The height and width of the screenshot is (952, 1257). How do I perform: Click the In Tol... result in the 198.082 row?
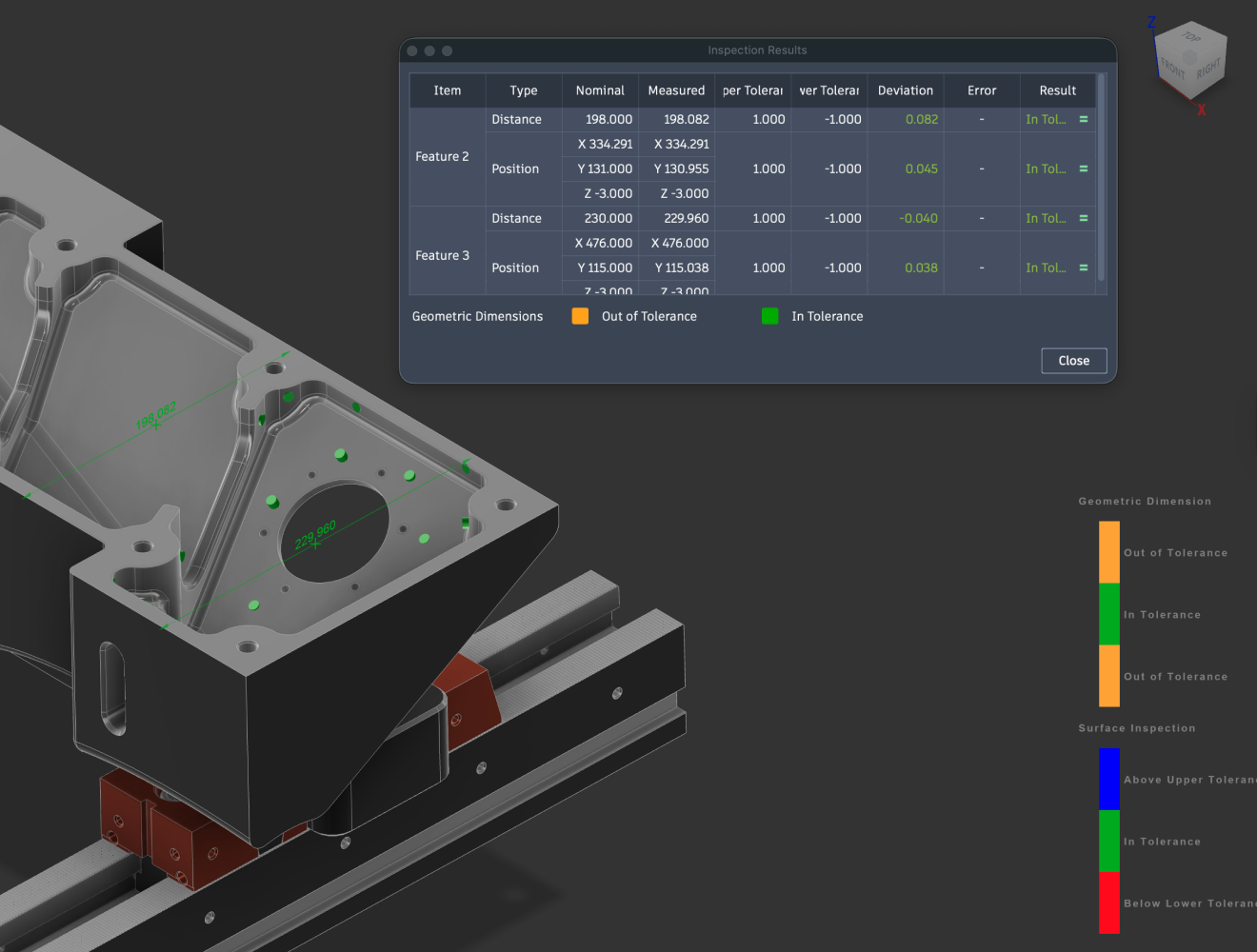click(1046, 120)
